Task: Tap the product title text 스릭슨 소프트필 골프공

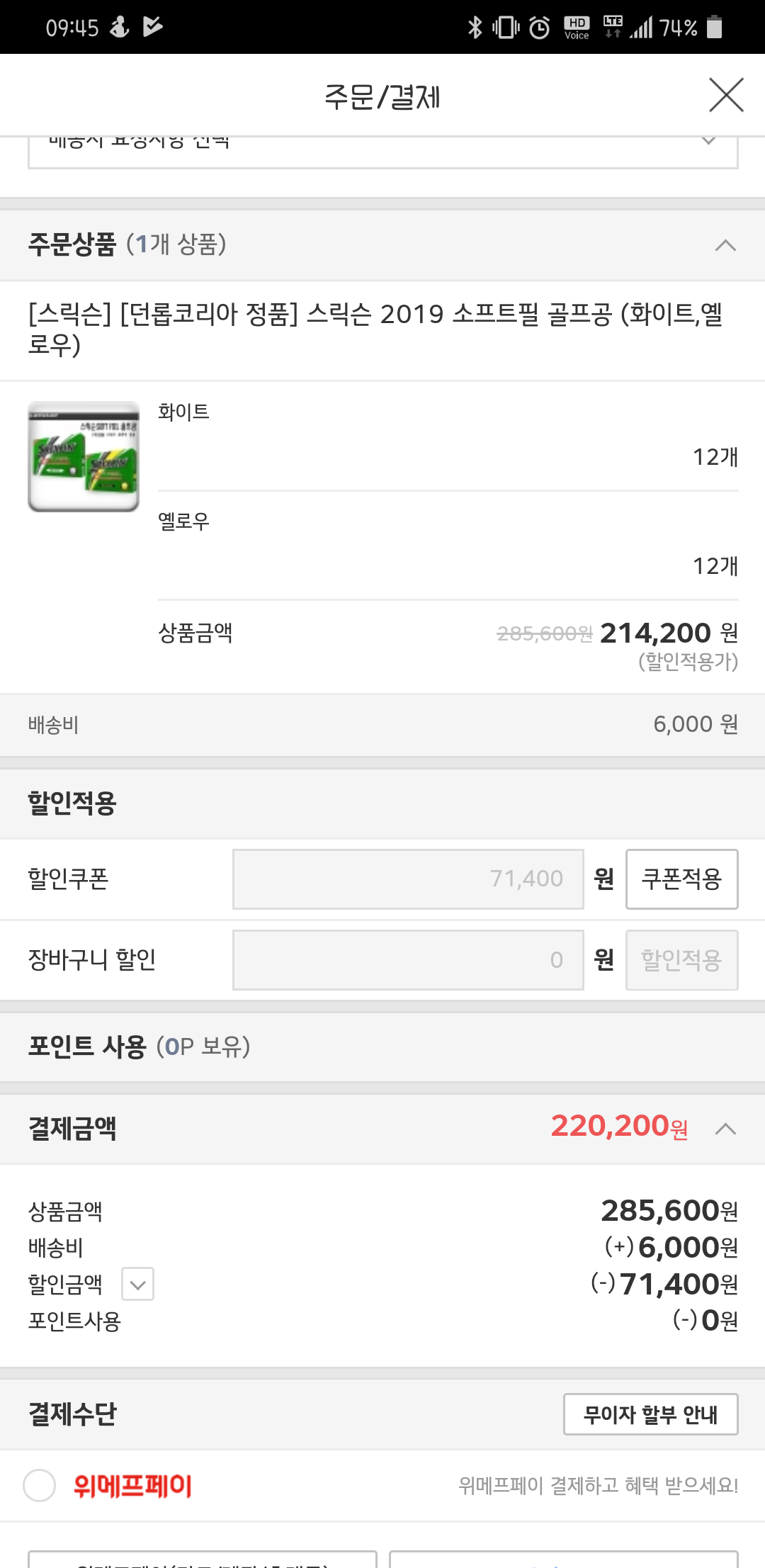Action: pyautogui.click(x=375, y=329)
